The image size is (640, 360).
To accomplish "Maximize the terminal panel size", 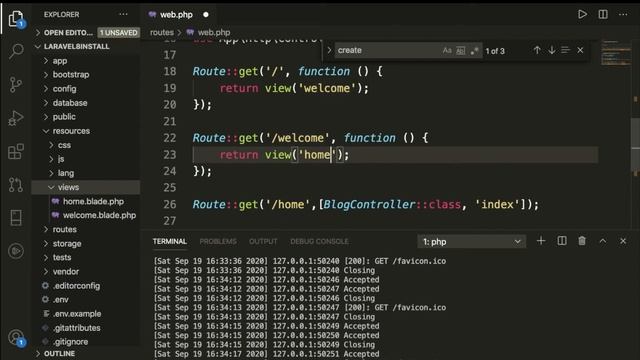I will tap(603, 241).
